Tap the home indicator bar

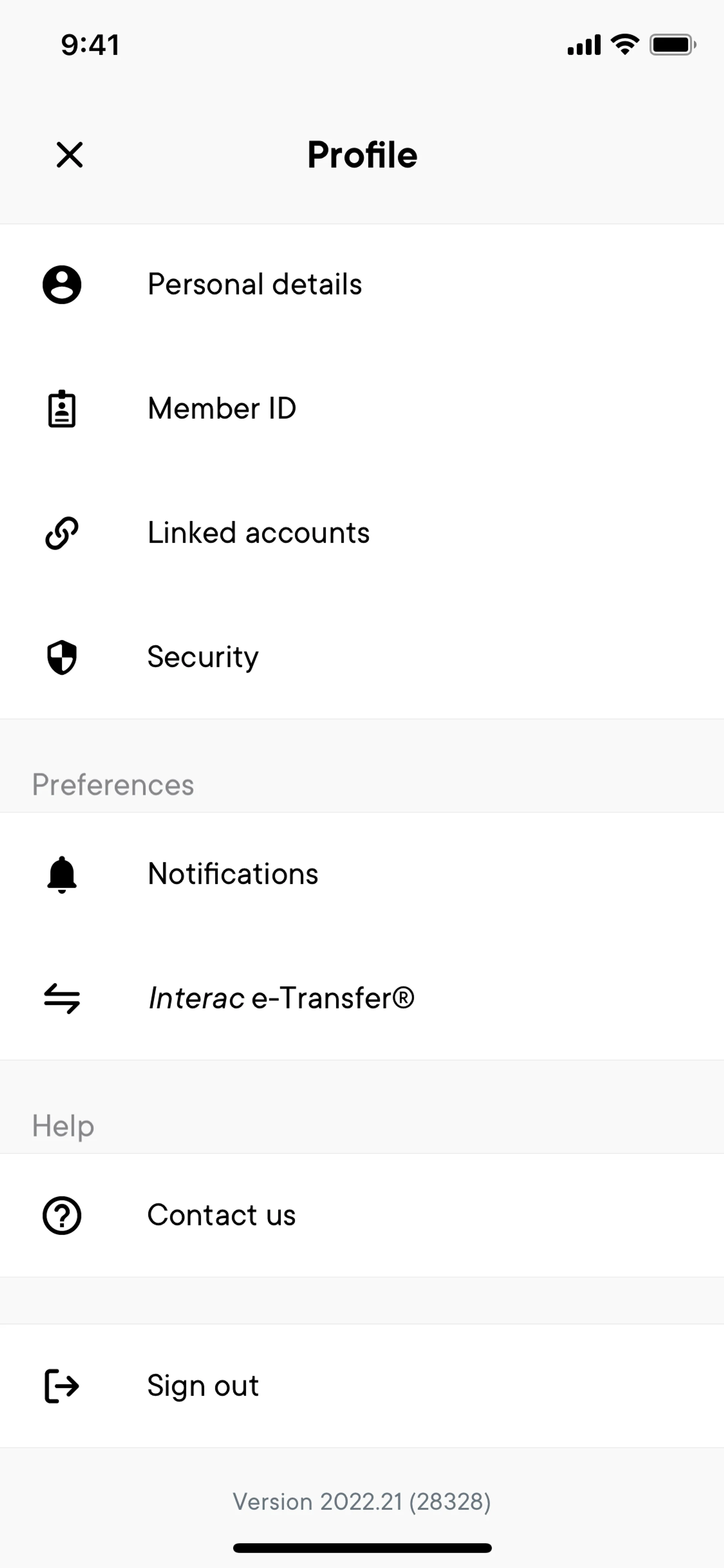click(x=362, y=1548)
